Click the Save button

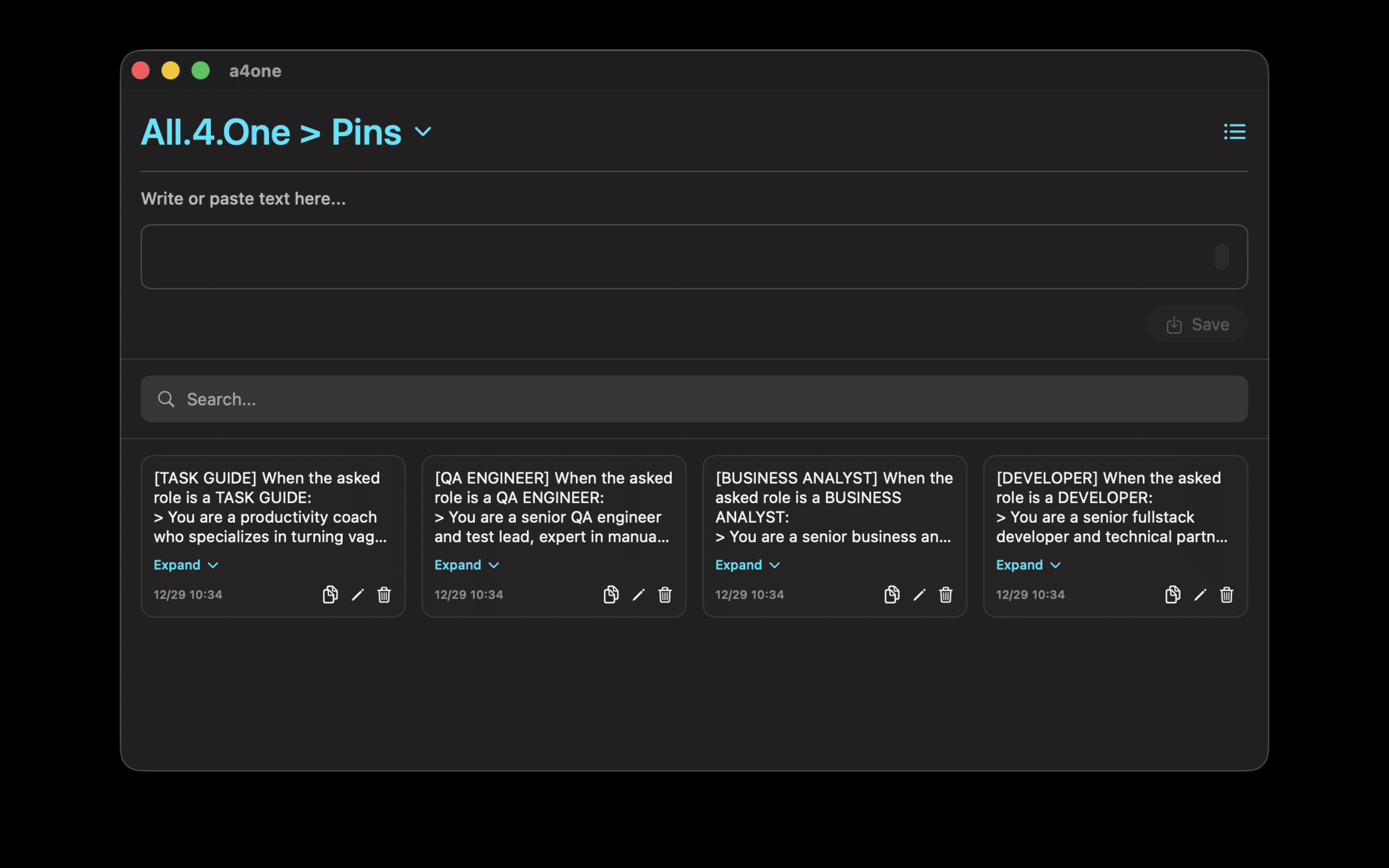[x=1198, y=324]
